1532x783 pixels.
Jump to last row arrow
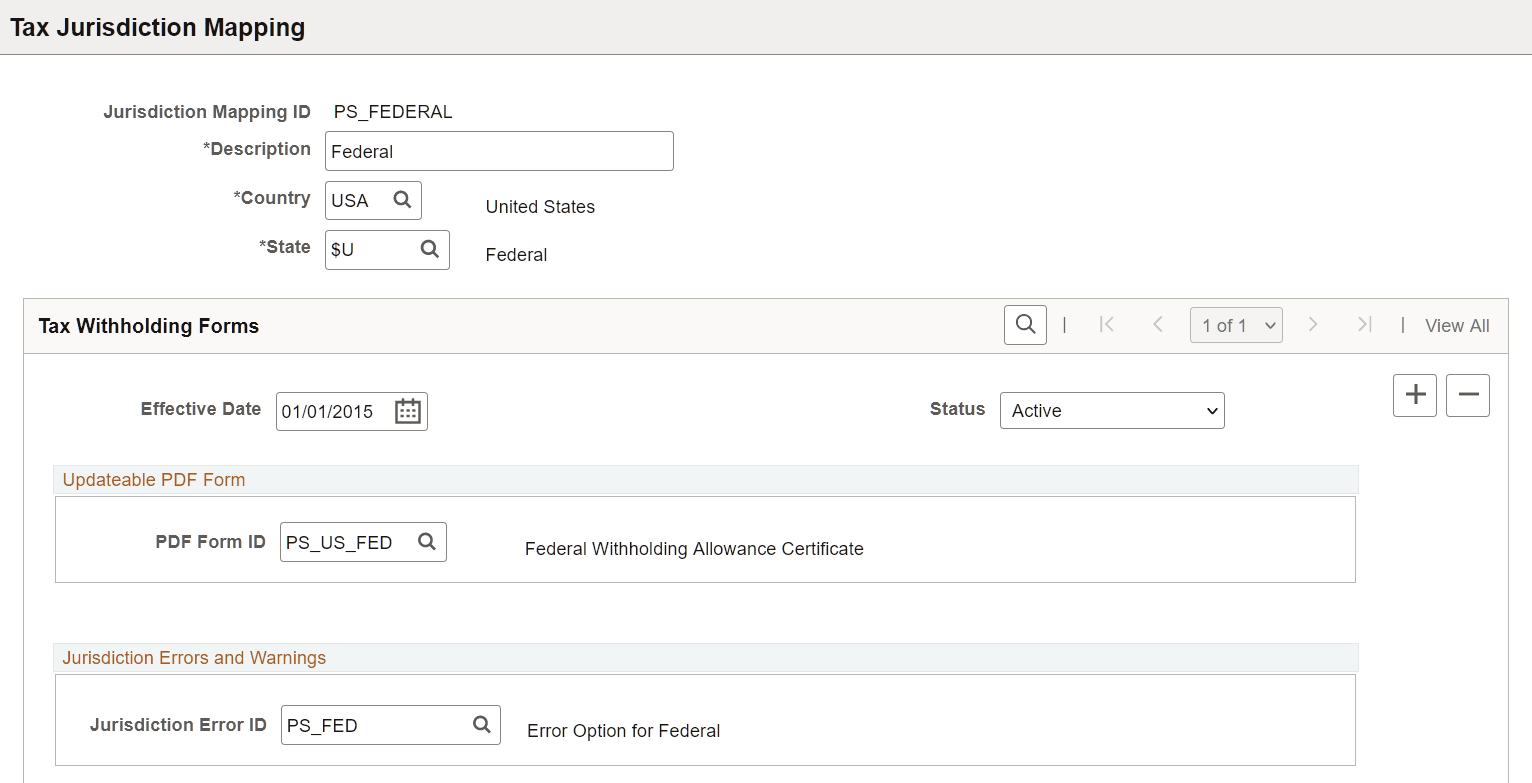1364,325
